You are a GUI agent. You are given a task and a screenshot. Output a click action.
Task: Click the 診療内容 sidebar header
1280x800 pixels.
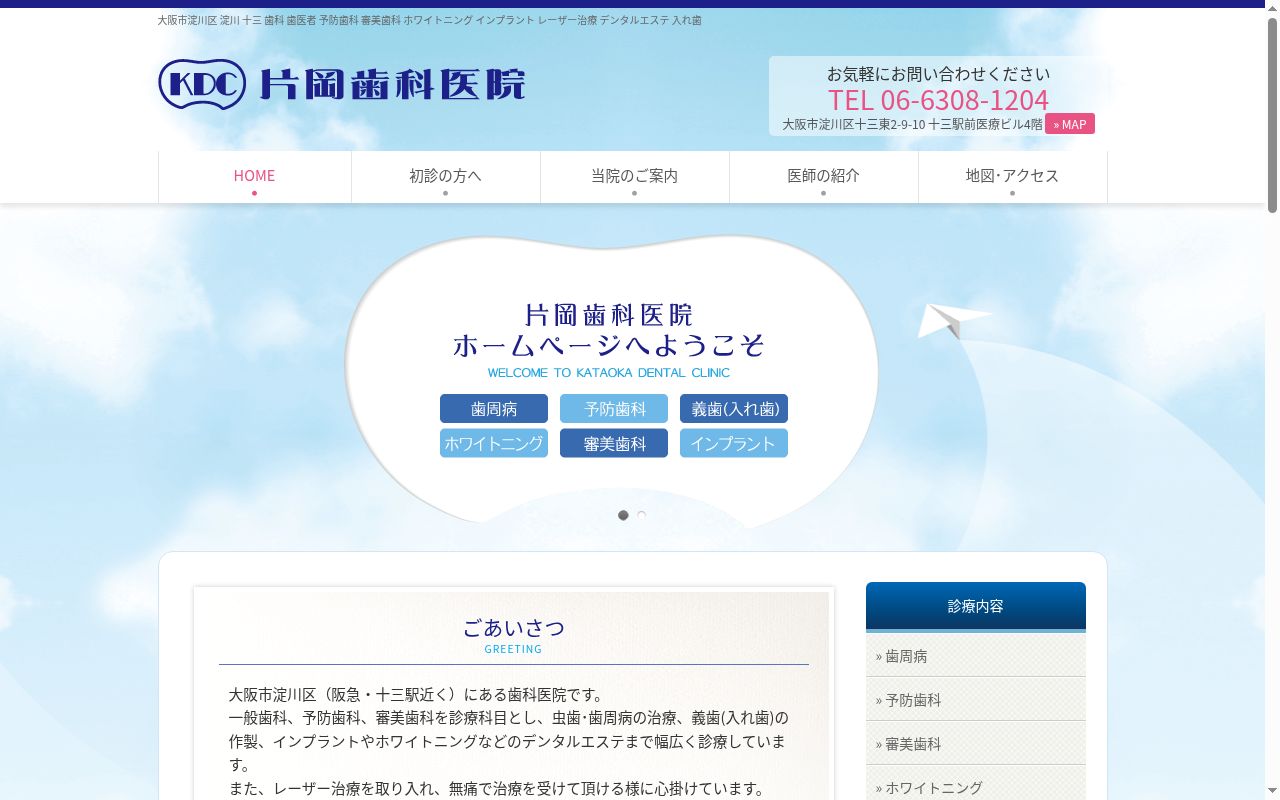976,606
